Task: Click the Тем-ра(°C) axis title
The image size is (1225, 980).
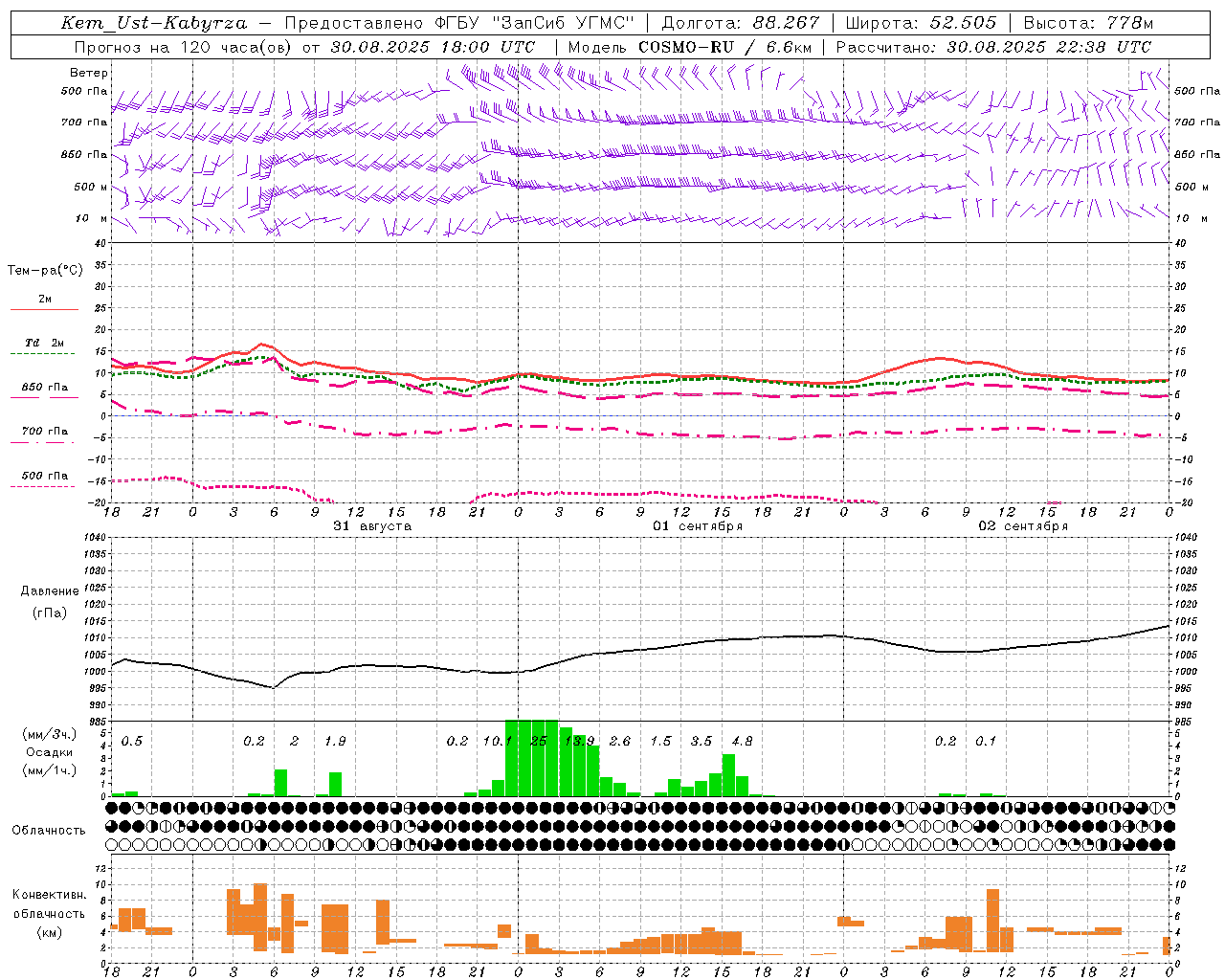Action: [45, 271]
